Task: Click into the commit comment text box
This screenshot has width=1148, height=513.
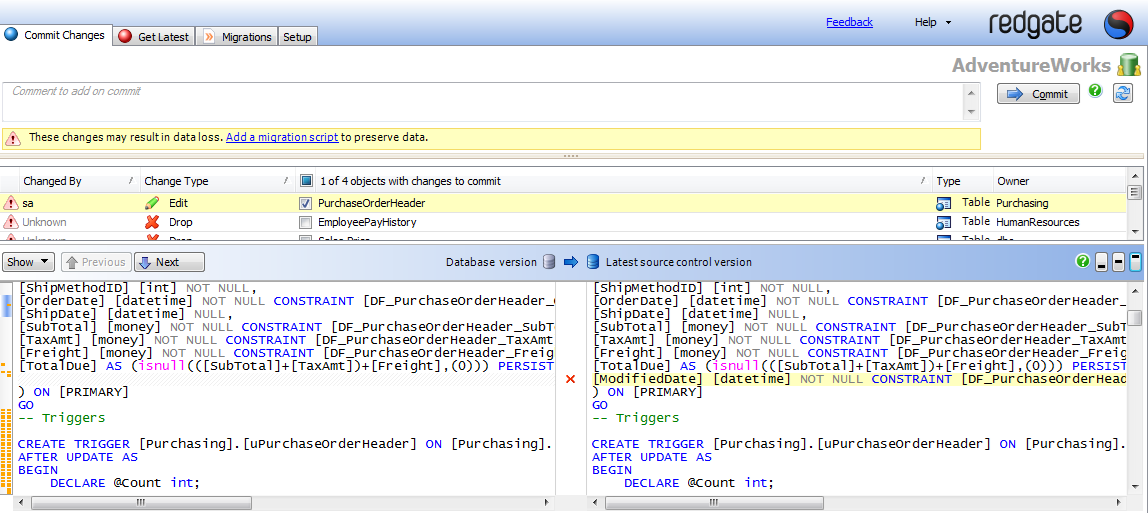Action: 483,102
